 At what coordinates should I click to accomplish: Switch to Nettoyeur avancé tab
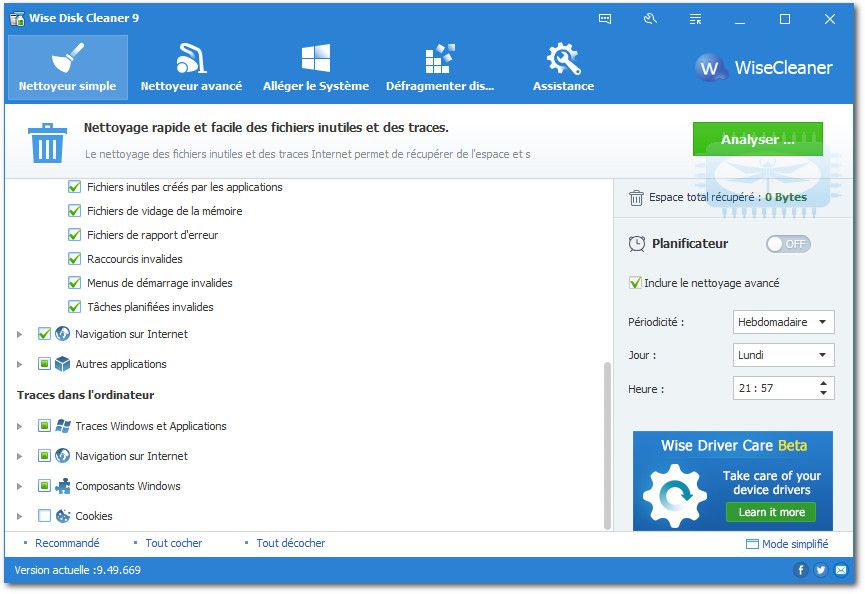tap(191, 68)
